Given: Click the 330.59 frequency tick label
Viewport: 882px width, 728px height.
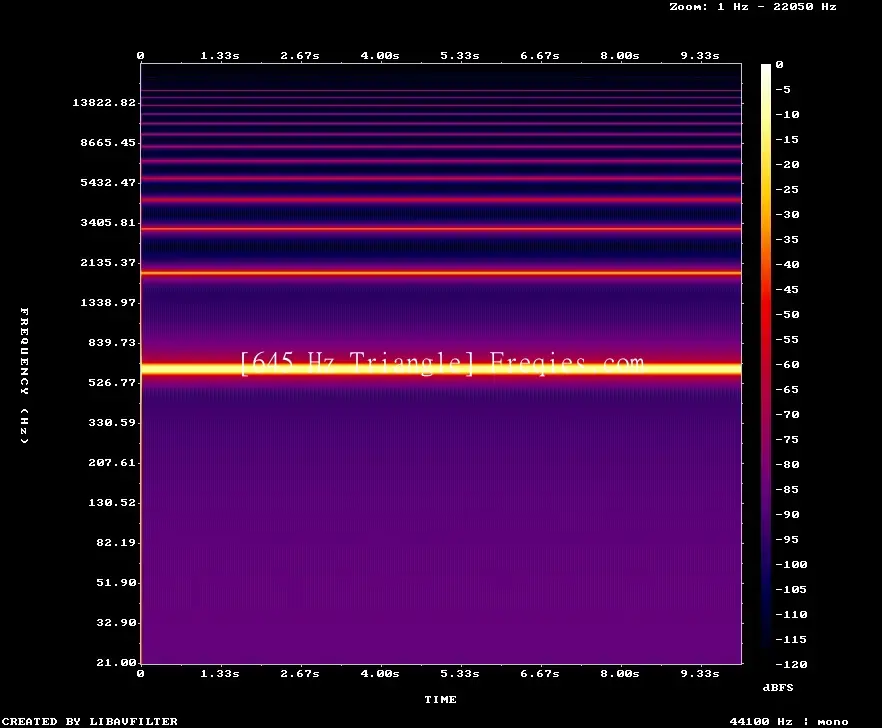Looking at the screenshot, I should pyautogui.click(x=112, y=423).
